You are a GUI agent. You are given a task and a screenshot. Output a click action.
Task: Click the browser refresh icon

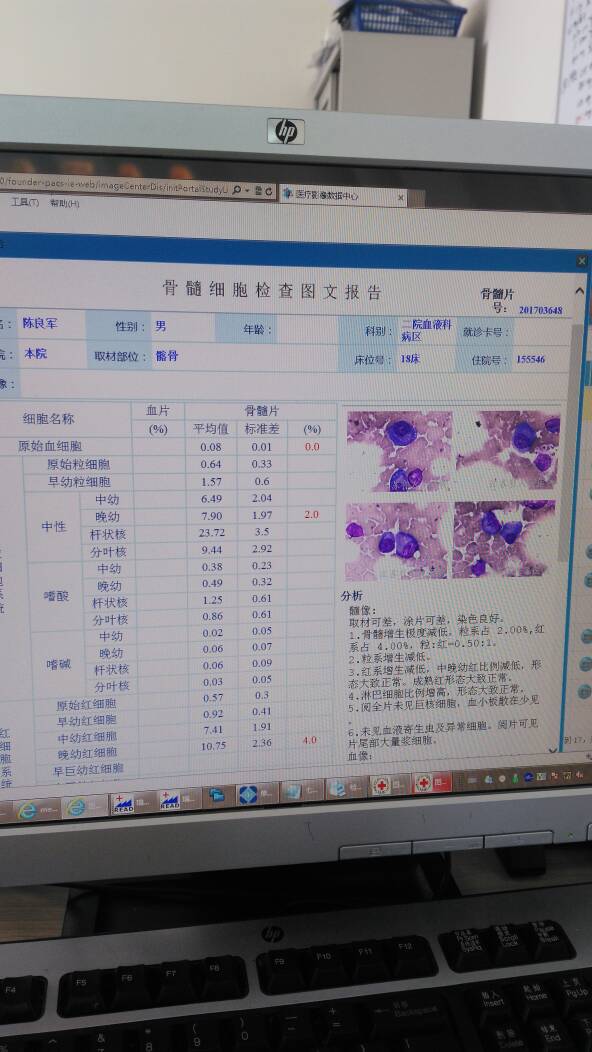[x=269, y=191]
